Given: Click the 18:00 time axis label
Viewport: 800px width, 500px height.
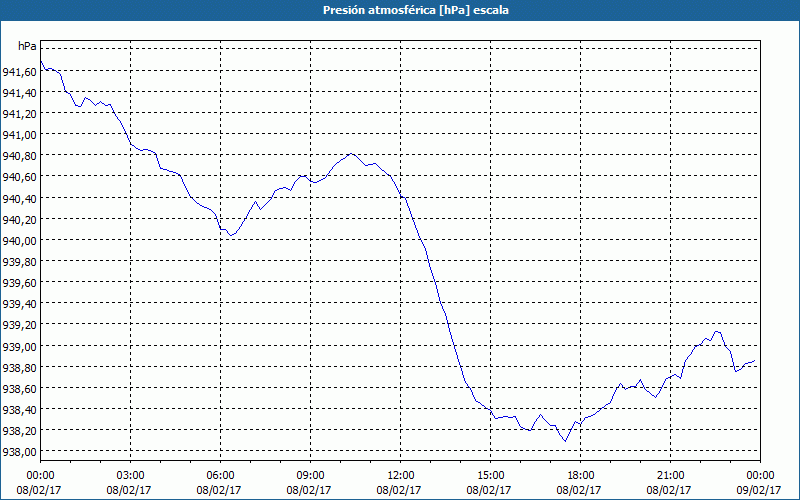Looking at the screenshot, I should [581, 476].
